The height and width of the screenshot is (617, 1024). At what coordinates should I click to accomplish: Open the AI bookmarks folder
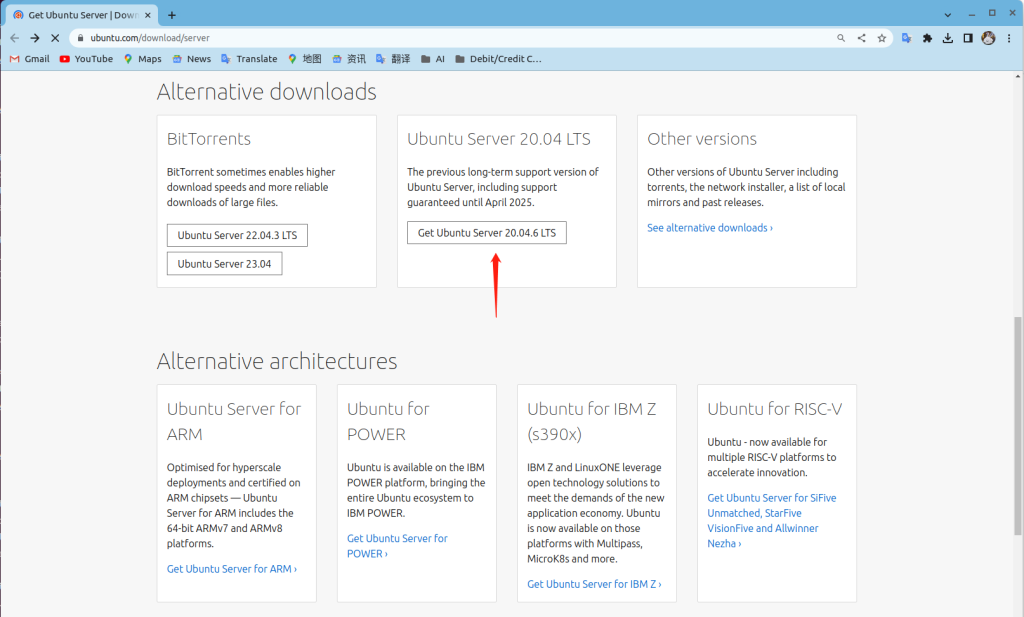point(433,59)
